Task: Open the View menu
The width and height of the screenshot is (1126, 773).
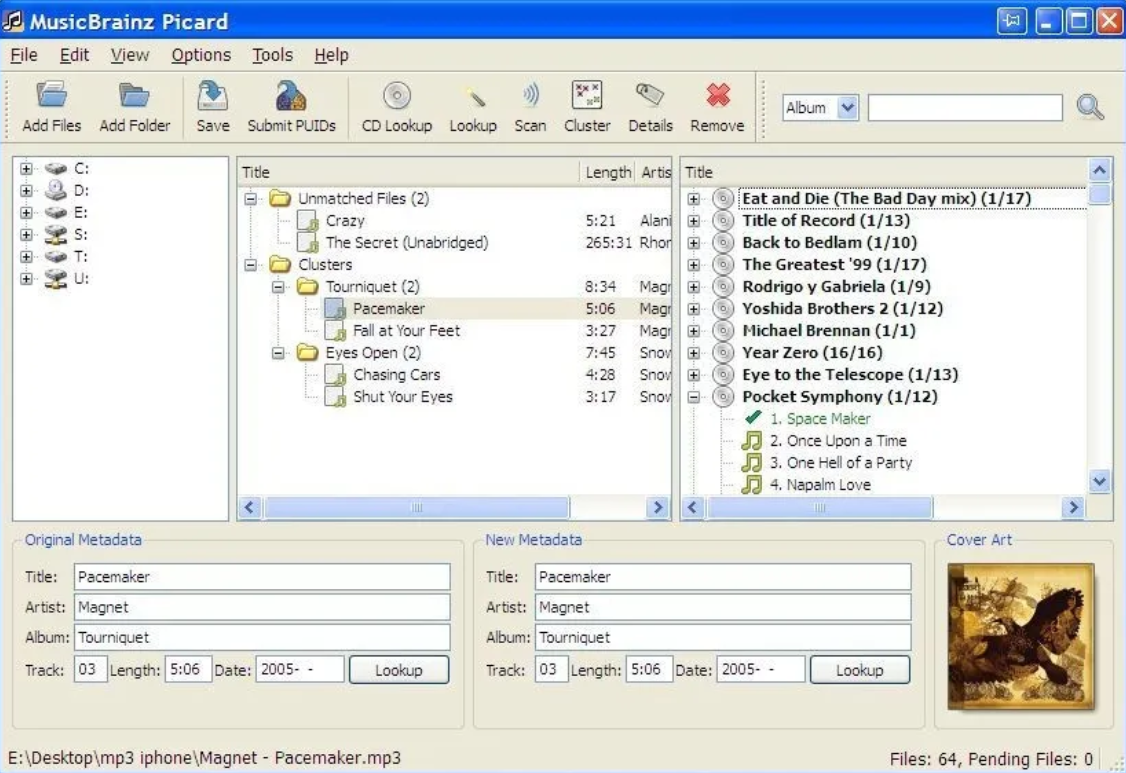Action: 129,55
